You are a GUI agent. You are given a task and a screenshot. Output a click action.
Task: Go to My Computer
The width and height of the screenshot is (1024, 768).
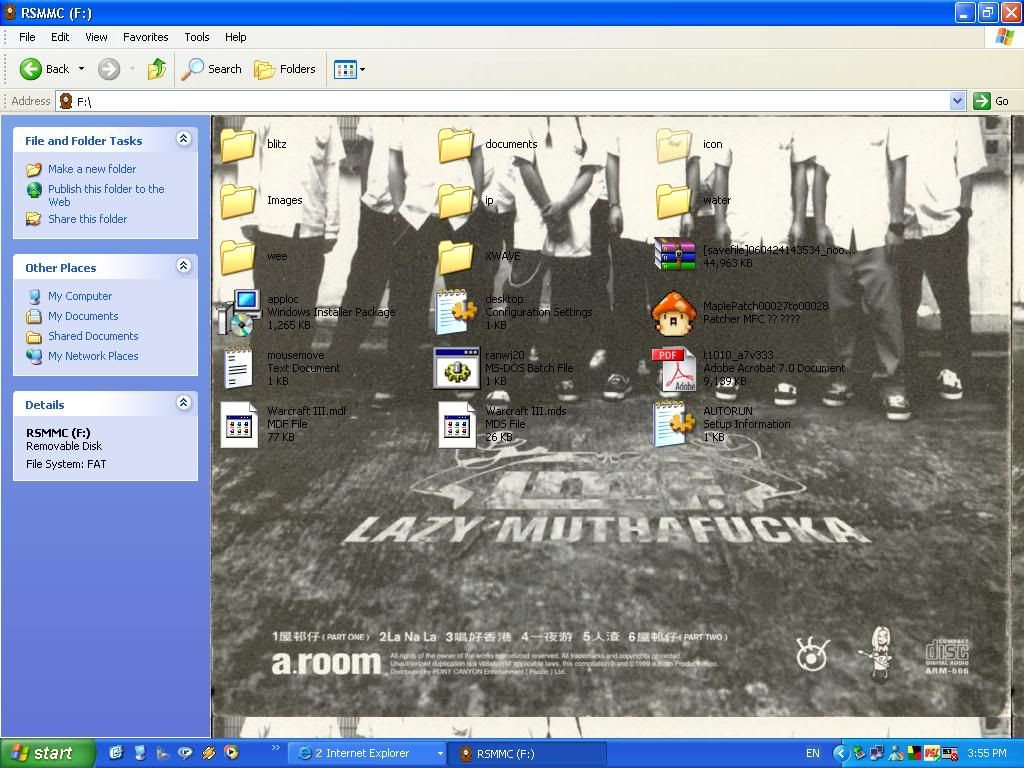(80, 296)
